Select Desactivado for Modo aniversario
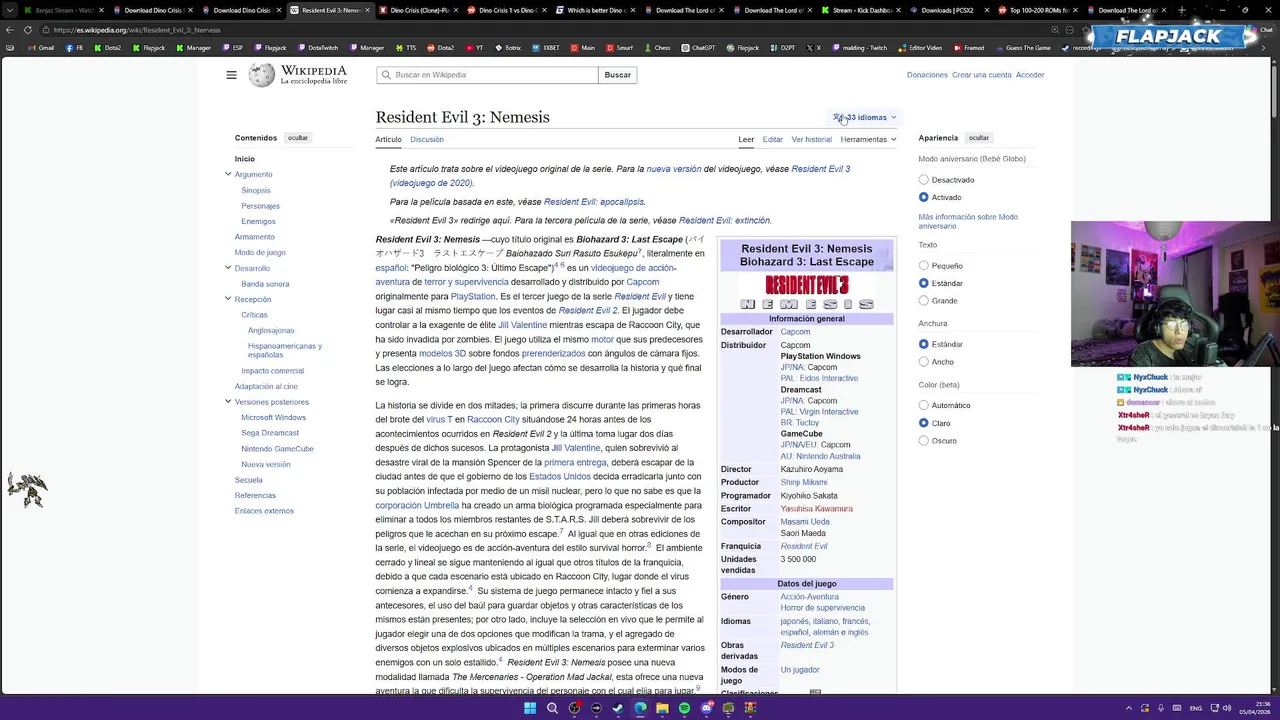This screenshot has height=720, width=1280. pos(924,180)
